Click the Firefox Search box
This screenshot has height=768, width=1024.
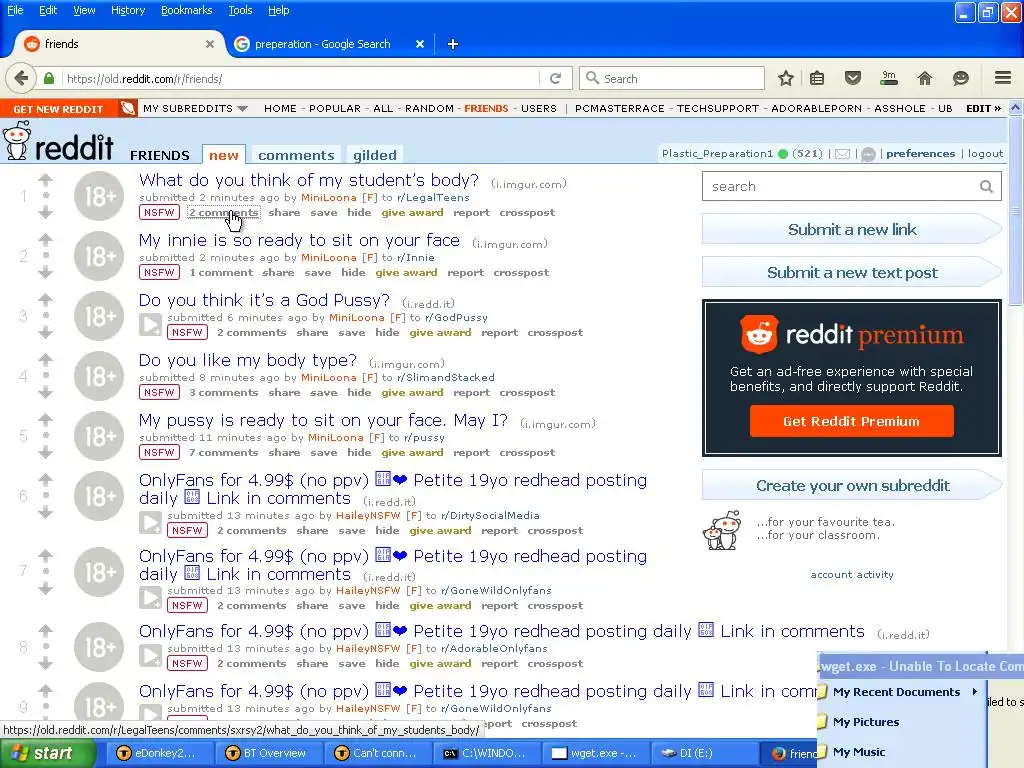673,78
